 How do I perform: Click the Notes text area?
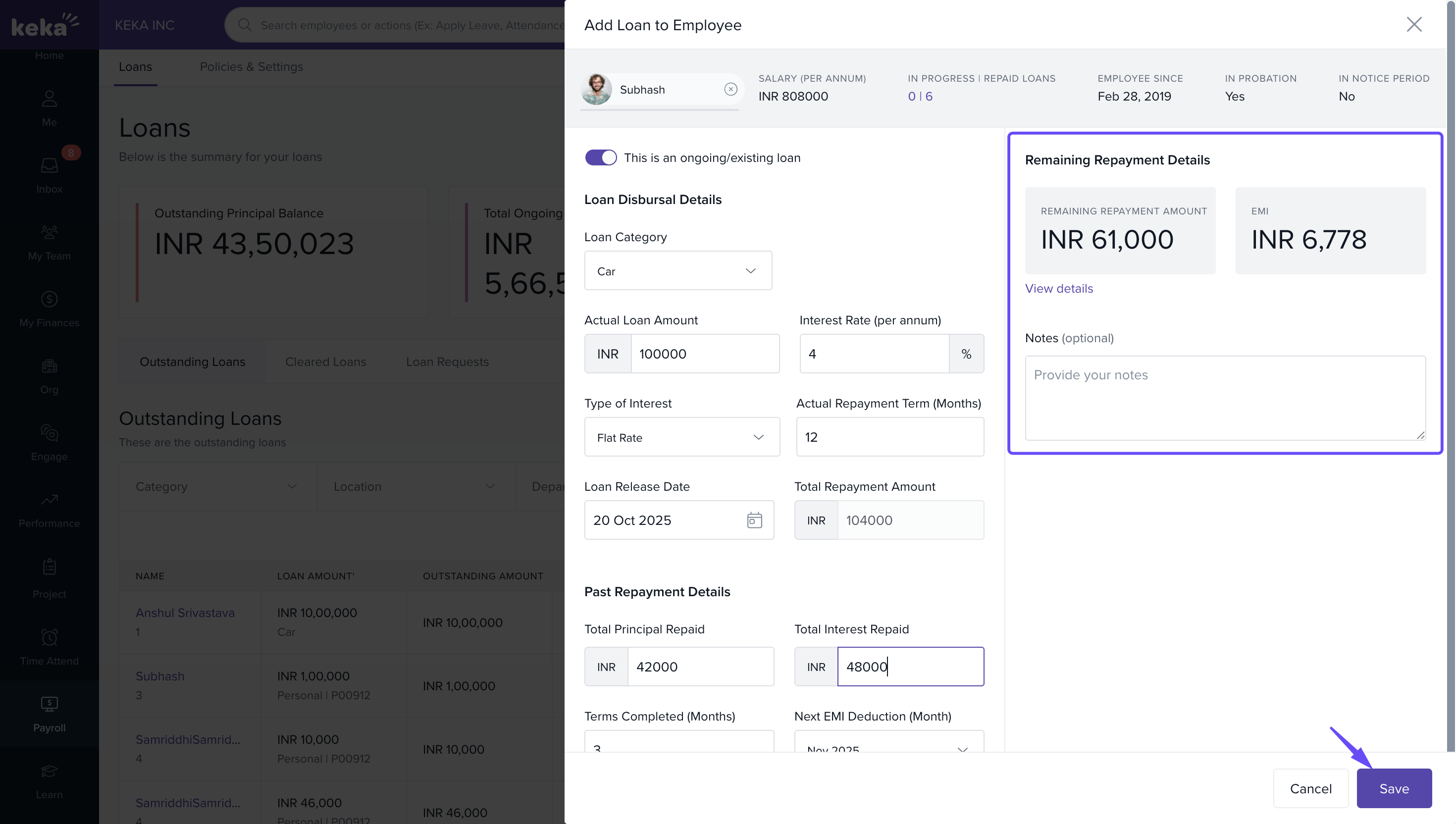point(1225,398)
